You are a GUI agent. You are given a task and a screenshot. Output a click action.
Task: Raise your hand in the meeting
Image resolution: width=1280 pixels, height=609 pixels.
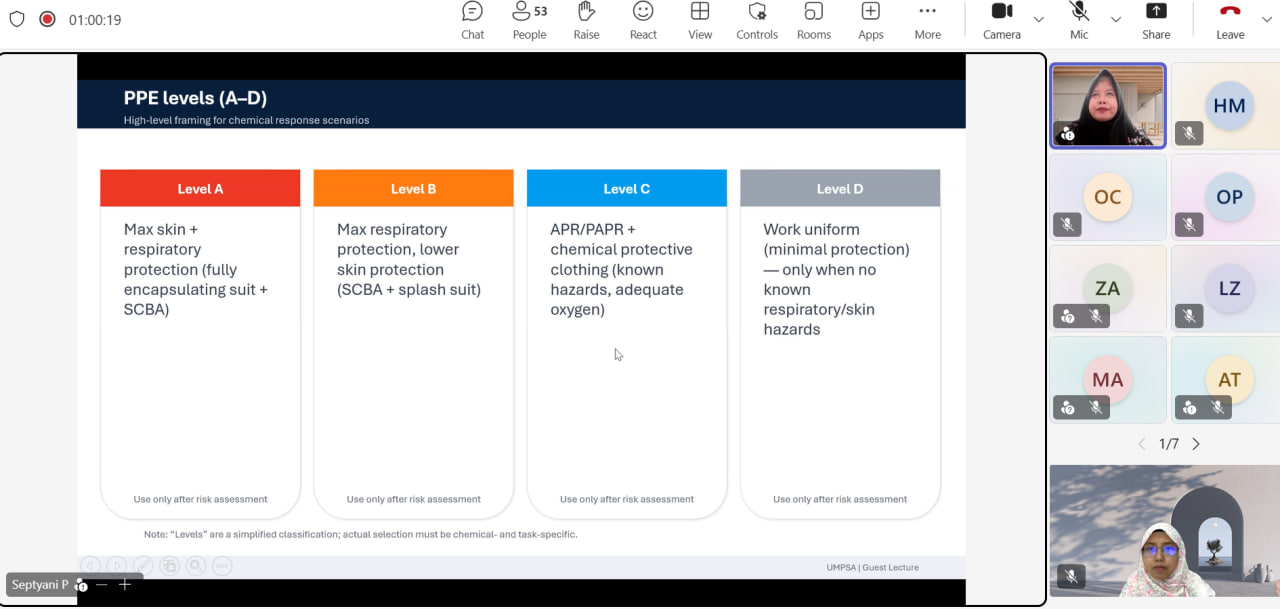click(x=586, y=21)
